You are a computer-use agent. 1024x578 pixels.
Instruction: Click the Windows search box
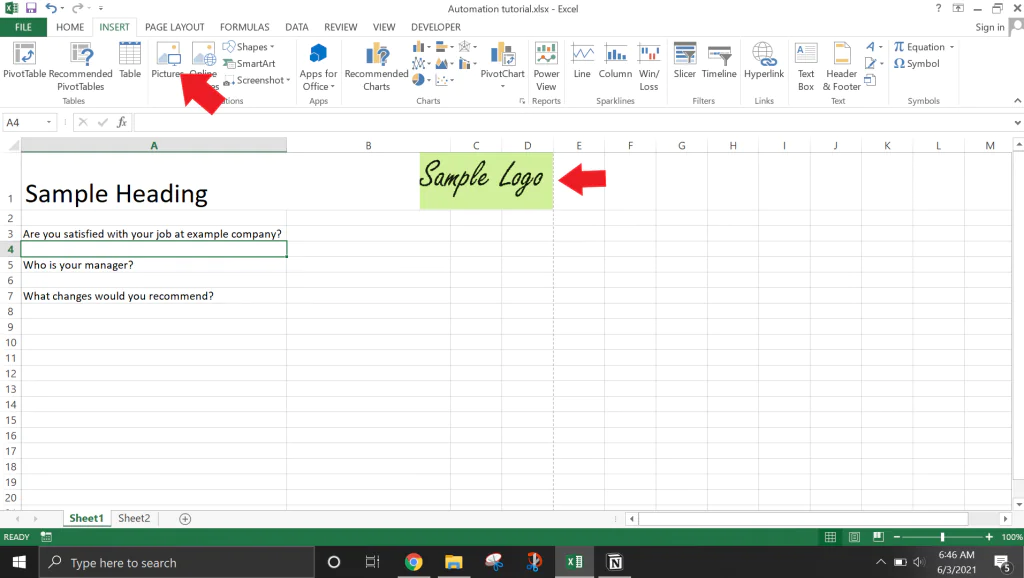[x=176, y=562]
